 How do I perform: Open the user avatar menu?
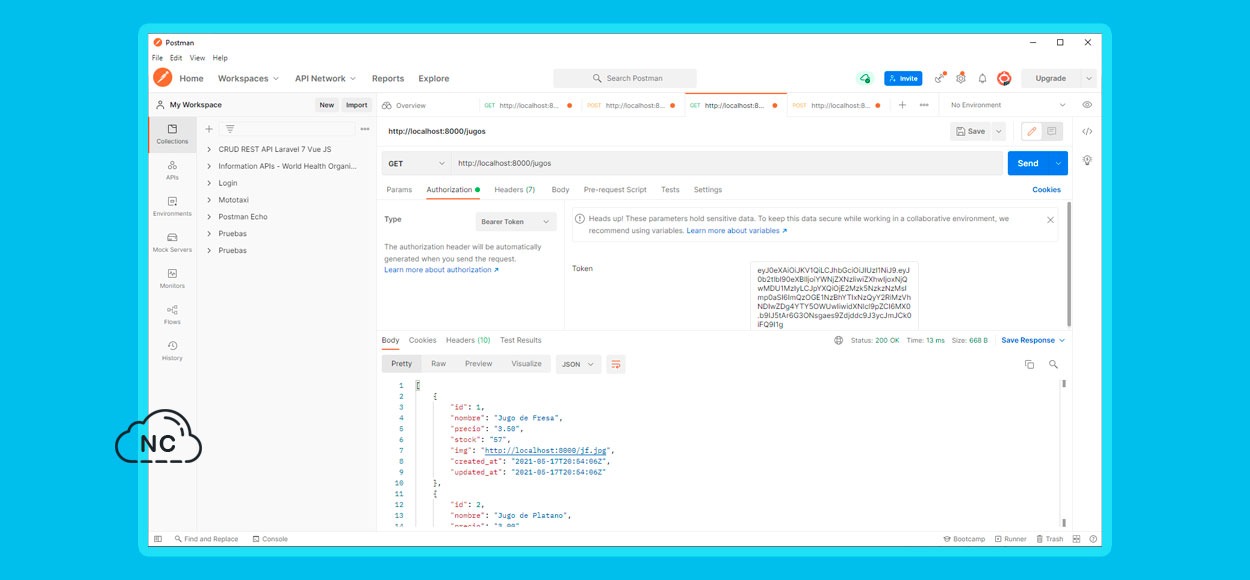[x=1004, y=78]
